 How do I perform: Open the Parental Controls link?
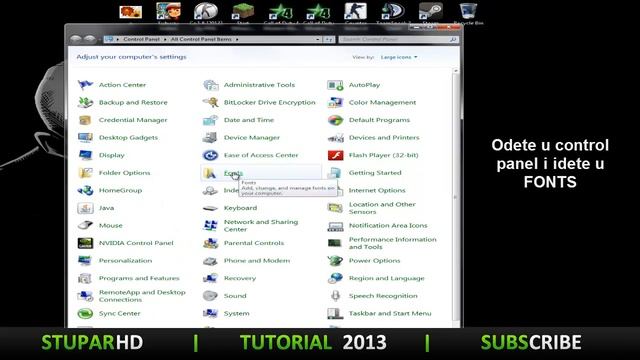point(254,243)
